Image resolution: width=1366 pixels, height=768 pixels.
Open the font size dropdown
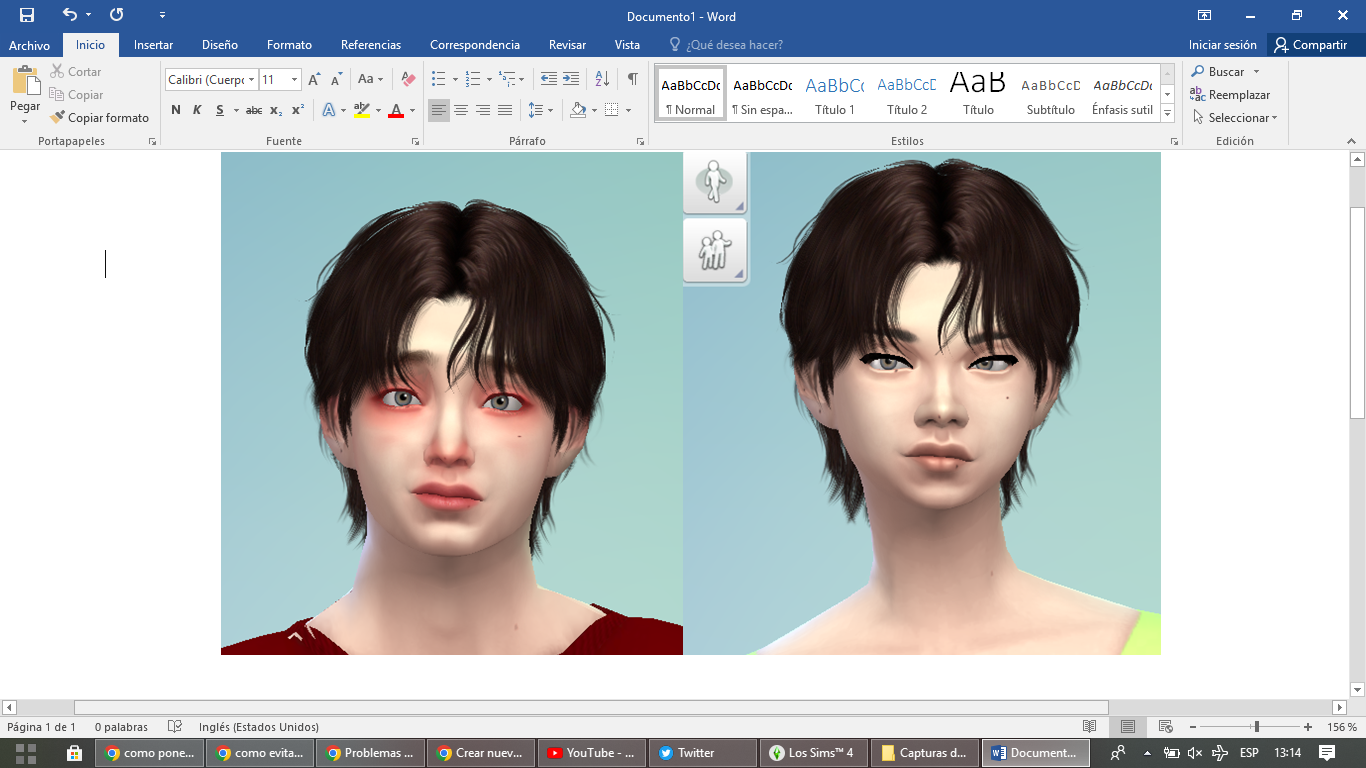(294, 80)
